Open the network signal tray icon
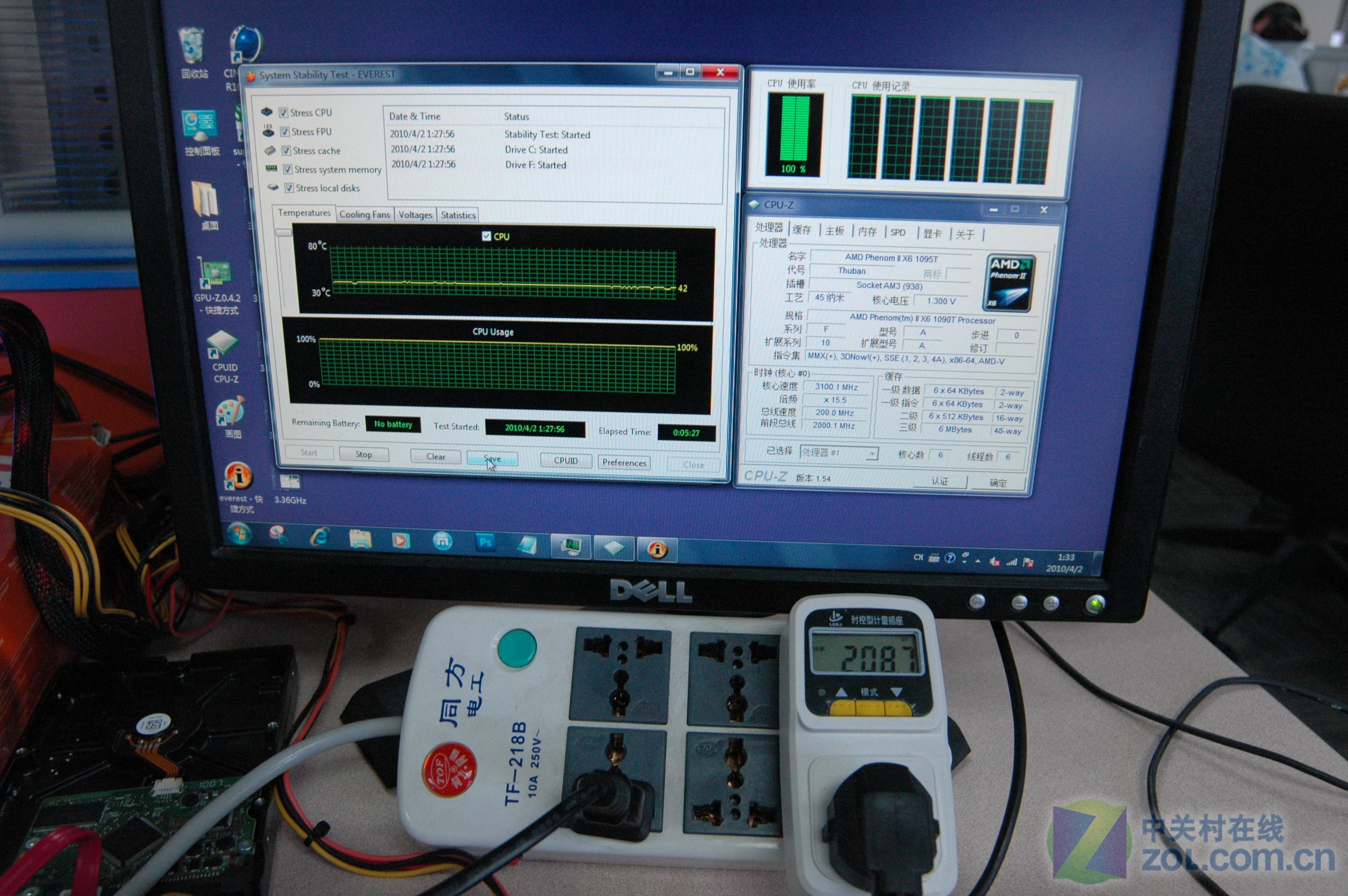Screen dimensions: 1348x896 tap(1011, 562)
